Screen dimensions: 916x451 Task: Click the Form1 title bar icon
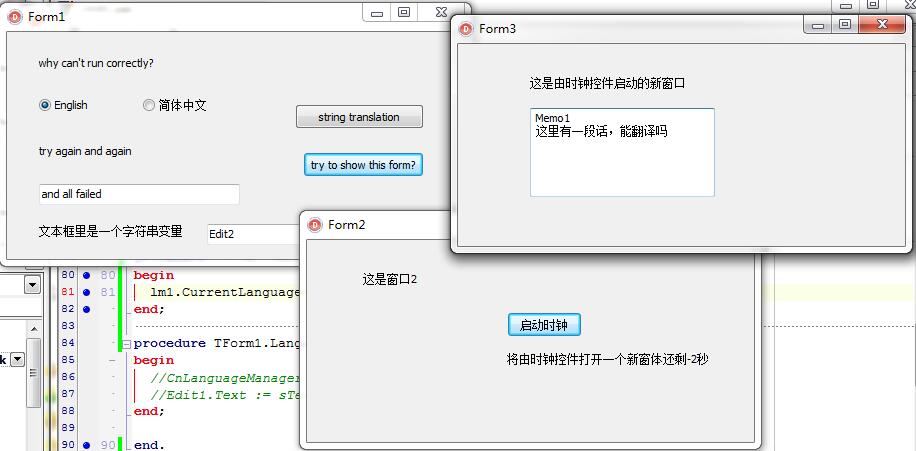15,17
